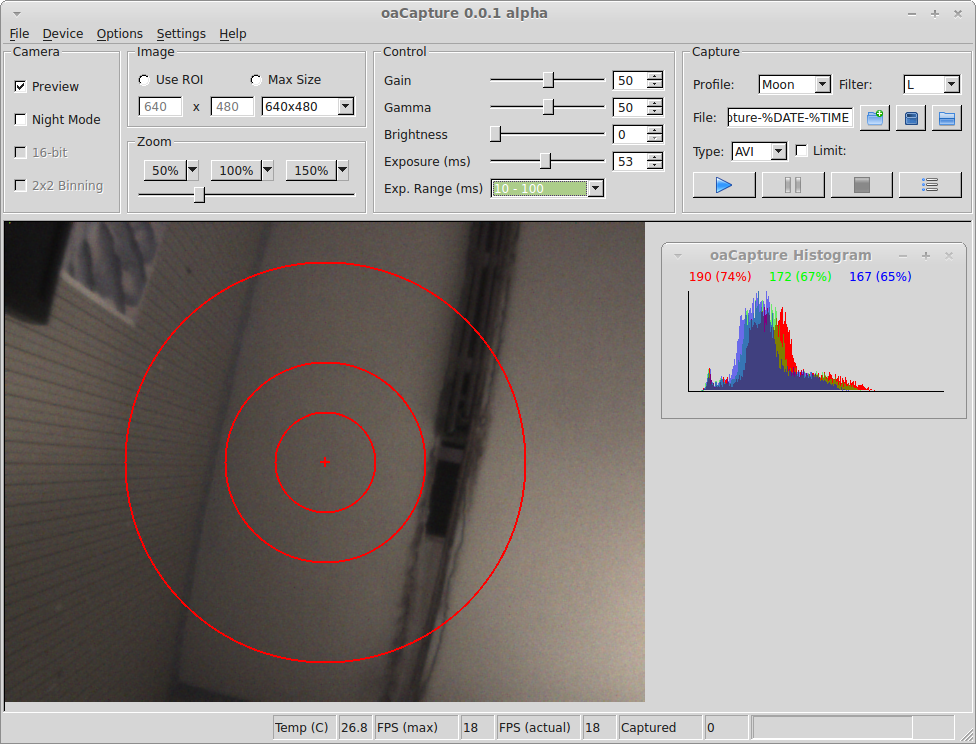Toggle the 16-bit checkbox
The image size is (976, 744).
tap(21, 153)
